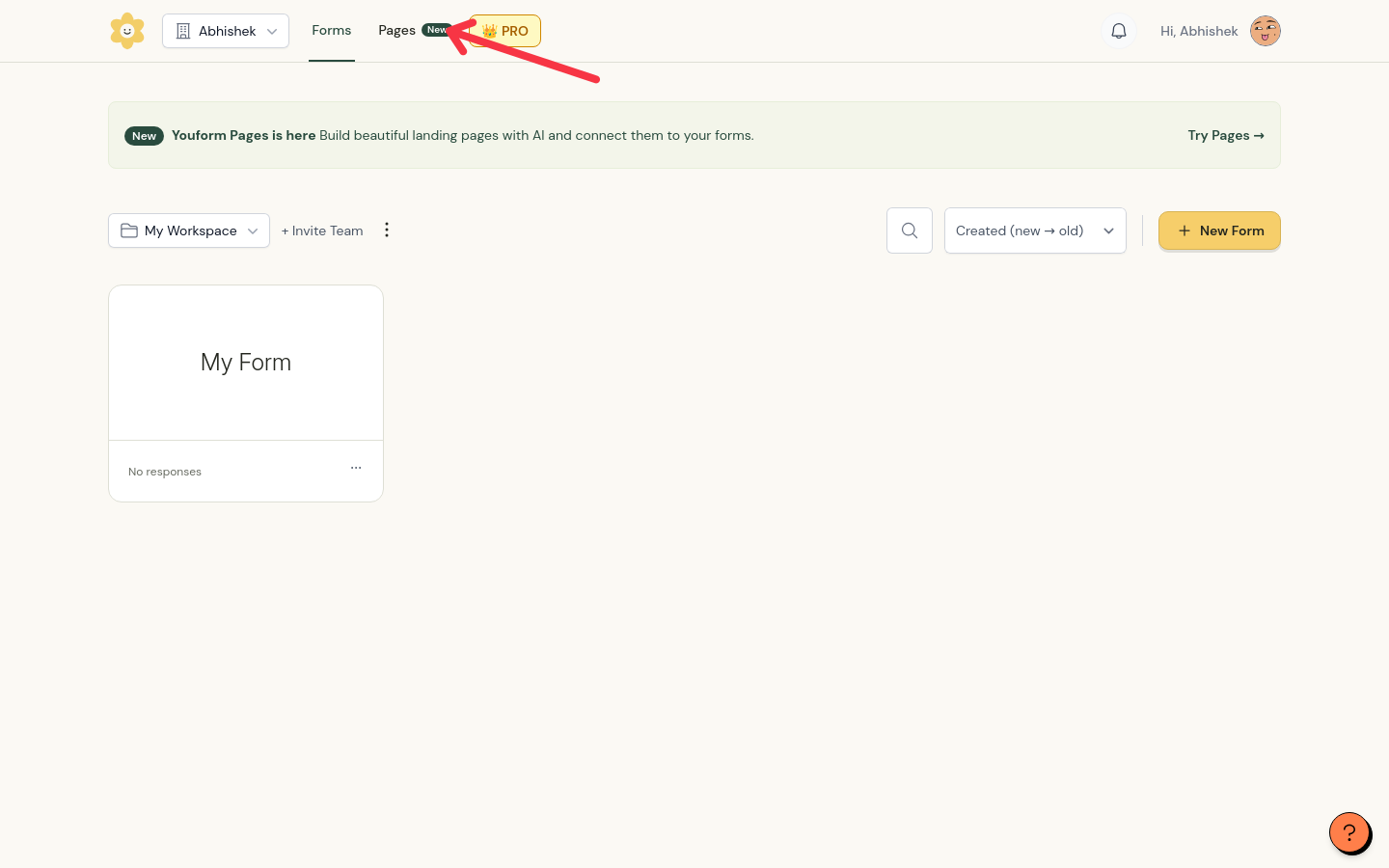Switch to the Forms tab
The image size is (1389, 868).
click(332, 31)
